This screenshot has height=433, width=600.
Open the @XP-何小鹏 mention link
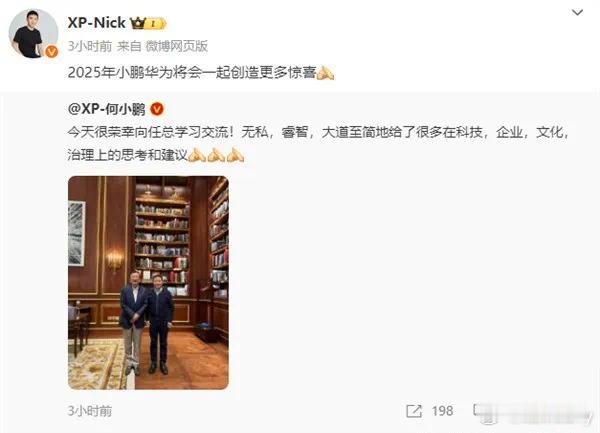pos(106,109)
